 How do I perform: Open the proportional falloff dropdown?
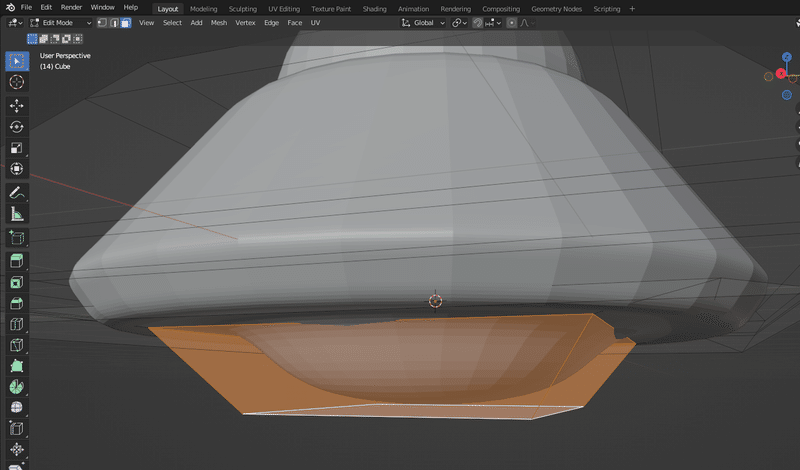(527, 22)
